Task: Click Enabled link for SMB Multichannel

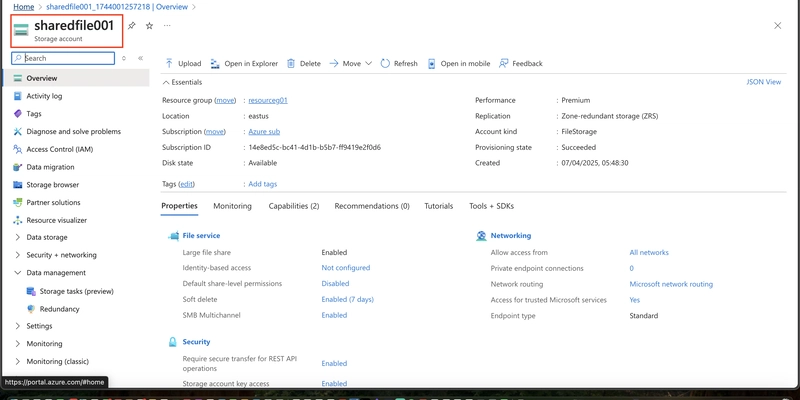Action: [x=334, y=315]
